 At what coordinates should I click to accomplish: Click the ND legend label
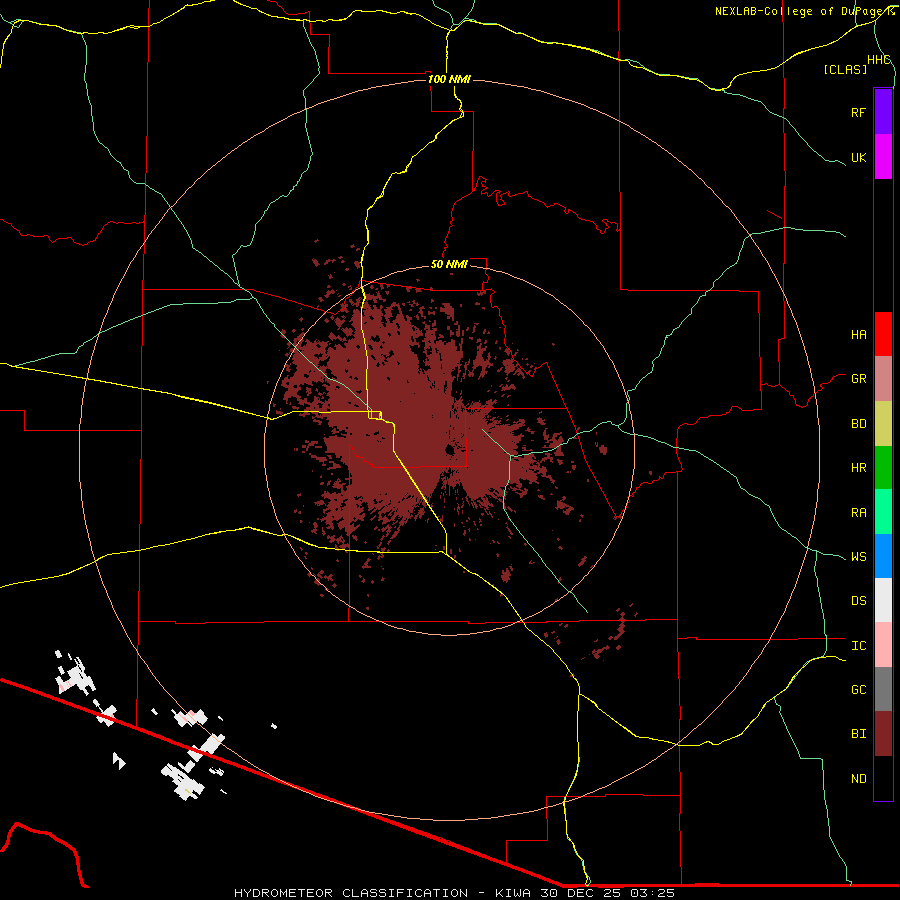coord(858,778)
